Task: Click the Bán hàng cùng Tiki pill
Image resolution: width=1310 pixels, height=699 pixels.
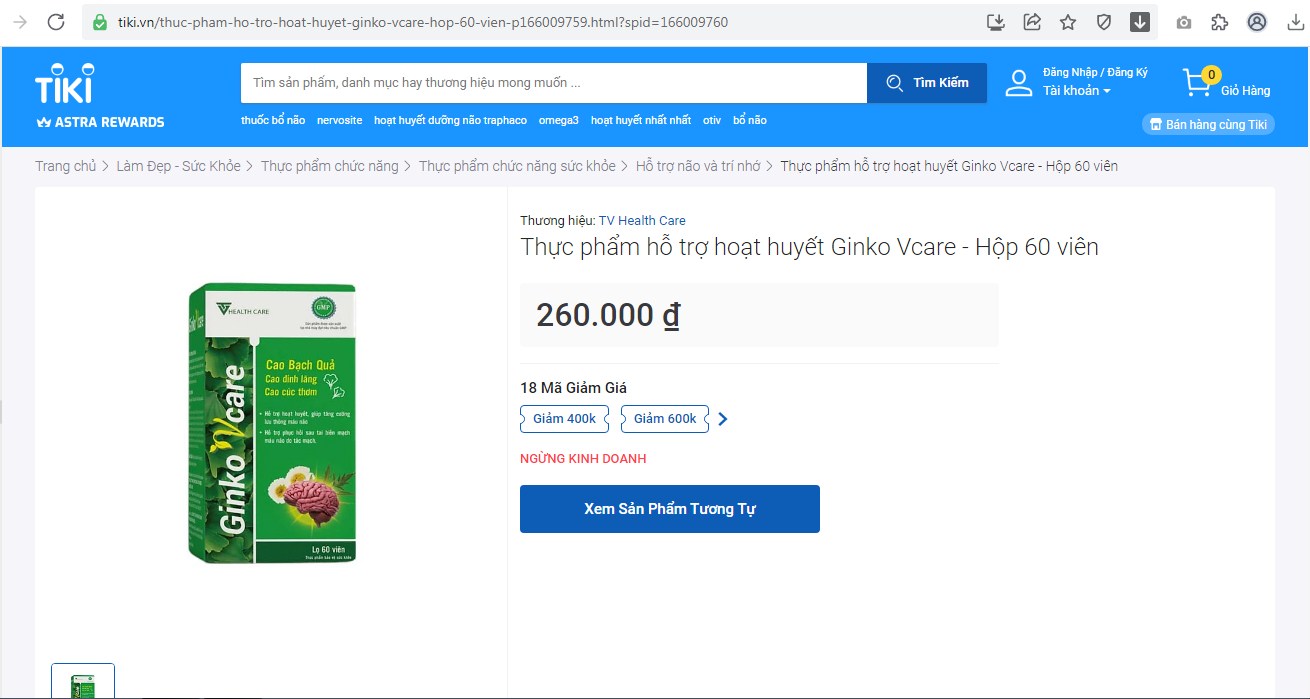Action: [1209, 125]
